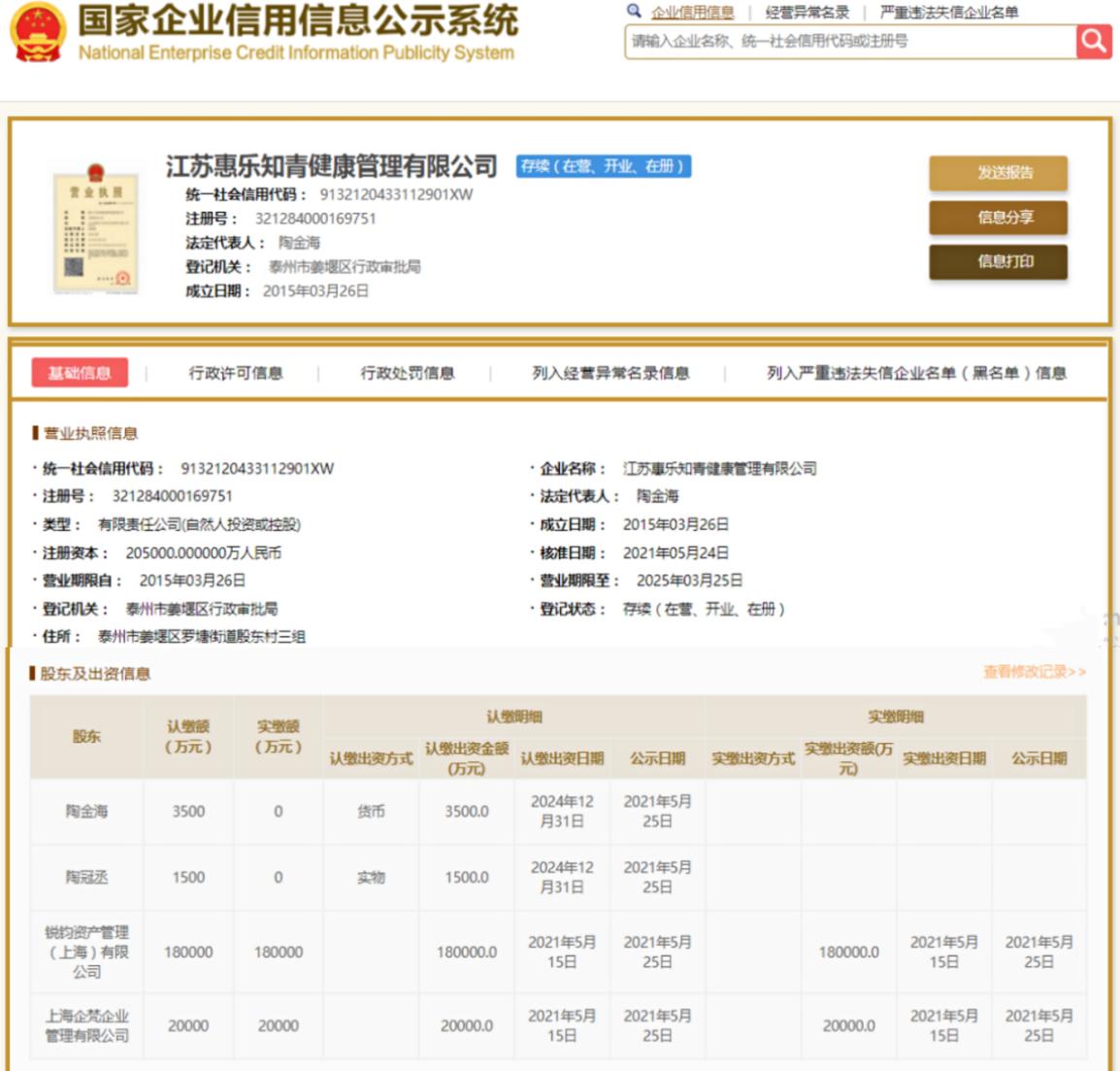The height and width of the screenshot is (1071, 1120).
Task: Click 实物 contribution method in 陶冠丞 row
Action: pyautogui.click(x=371, y=877)
